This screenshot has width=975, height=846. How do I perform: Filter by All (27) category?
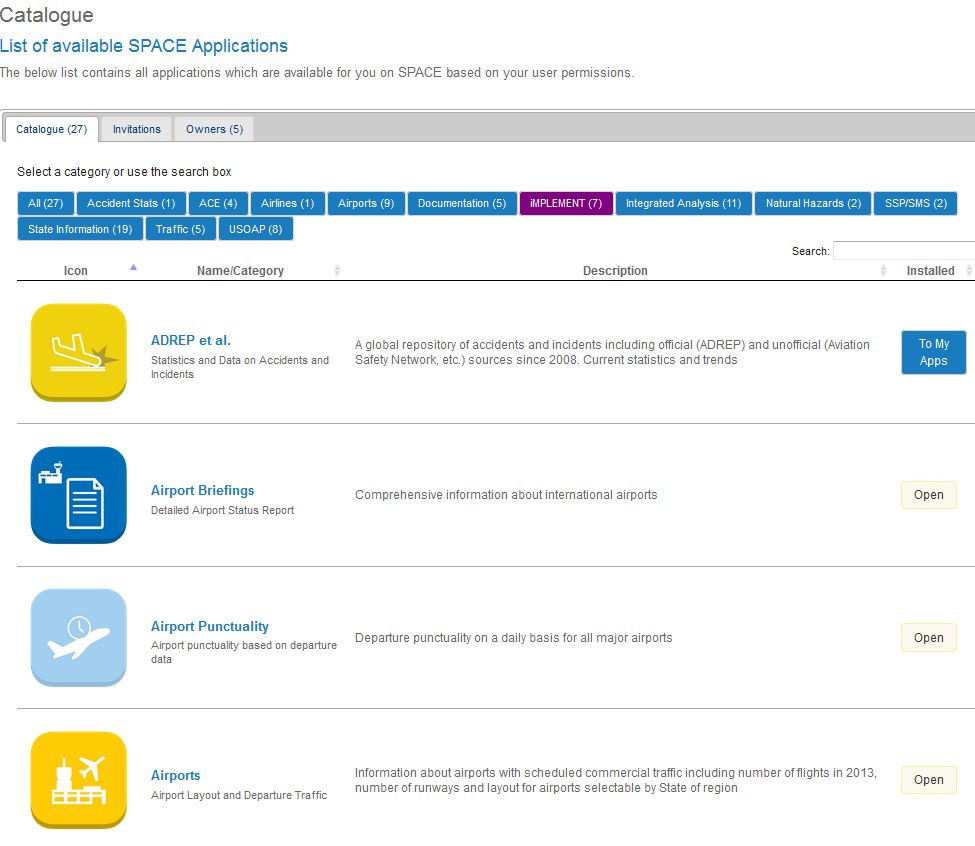(45, 203)
